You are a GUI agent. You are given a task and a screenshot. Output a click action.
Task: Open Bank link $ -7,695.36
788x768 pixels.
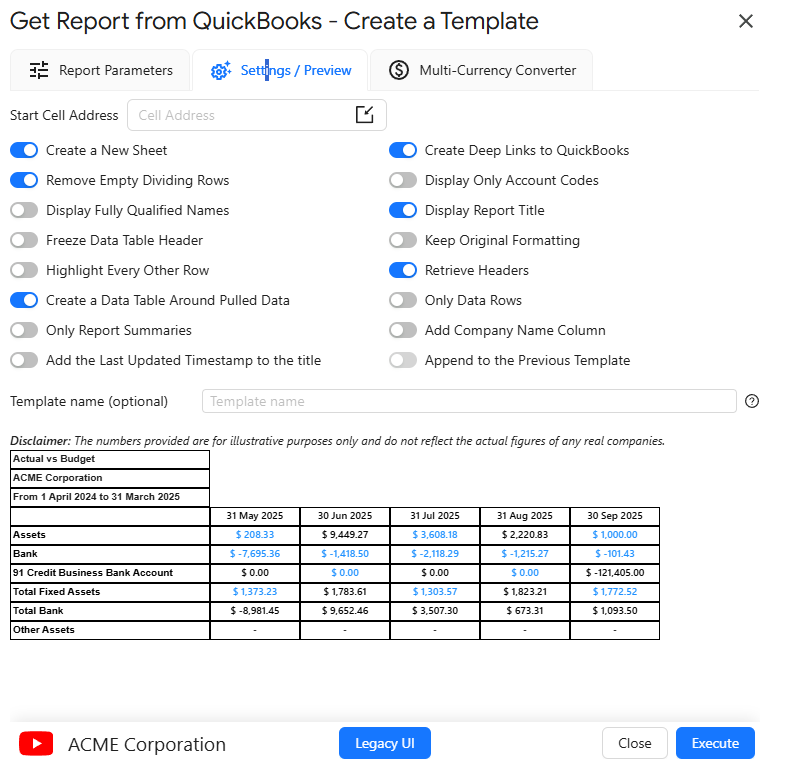click(255, 554)
